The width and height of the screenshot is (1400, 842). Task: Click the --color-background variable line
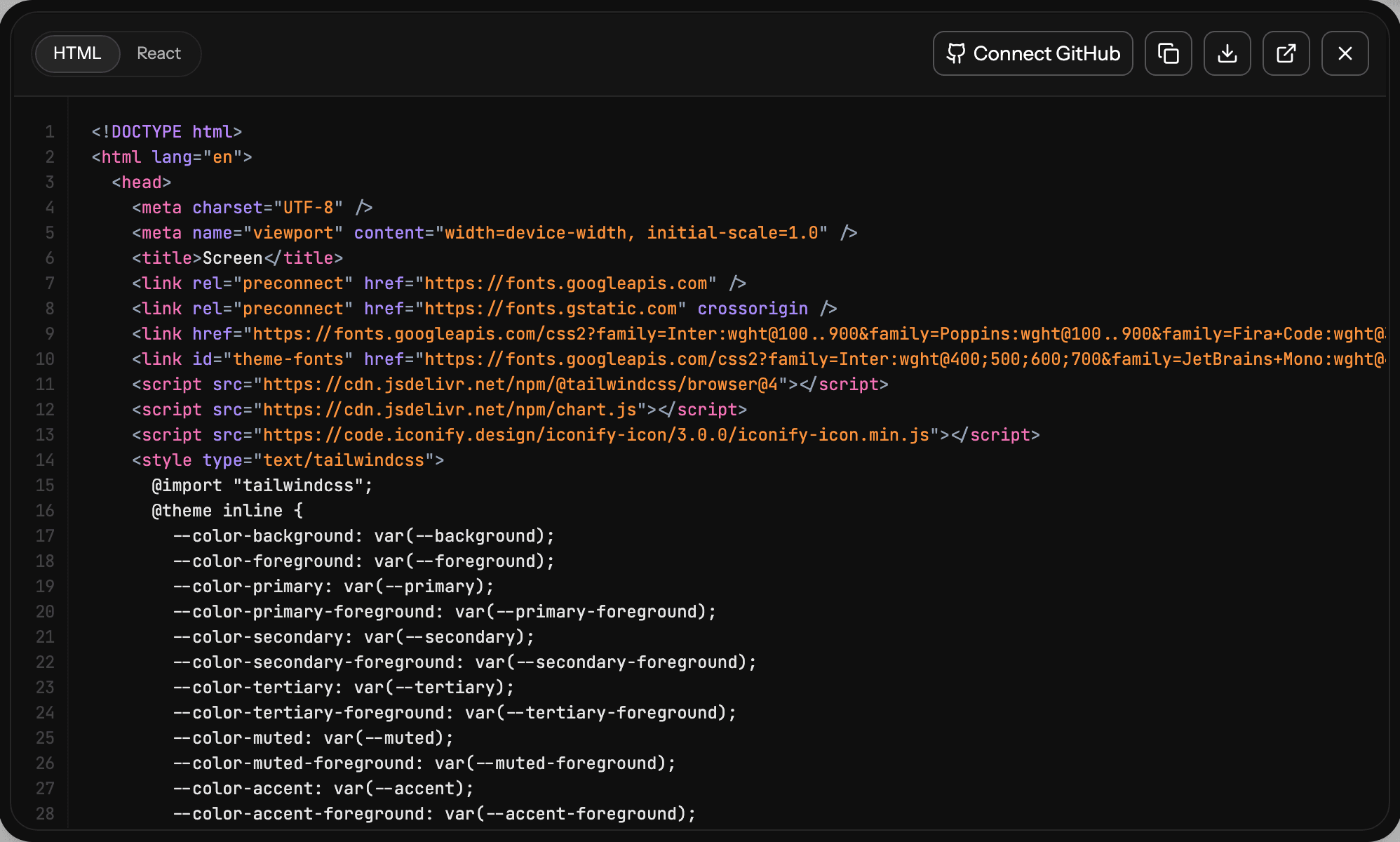click(364, 536)
